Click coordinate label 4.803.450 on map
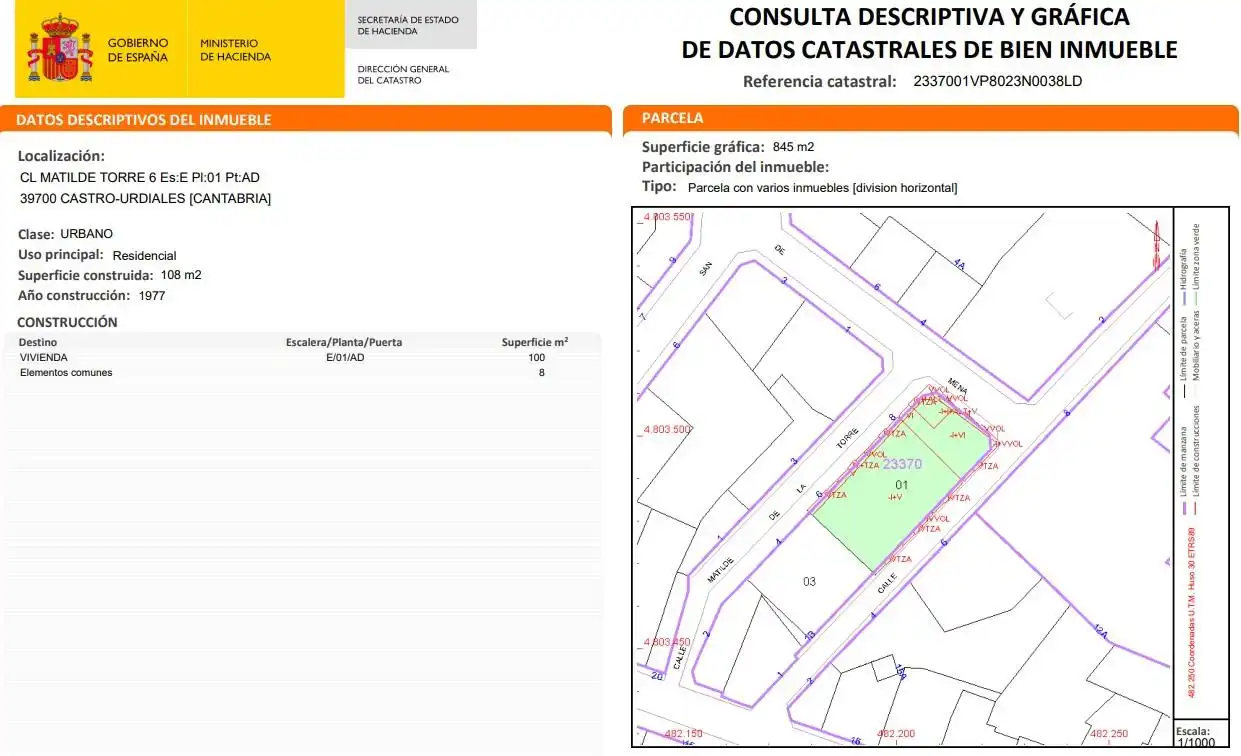1241x756 pixels. pyautogui.click(x=667, y=642)
